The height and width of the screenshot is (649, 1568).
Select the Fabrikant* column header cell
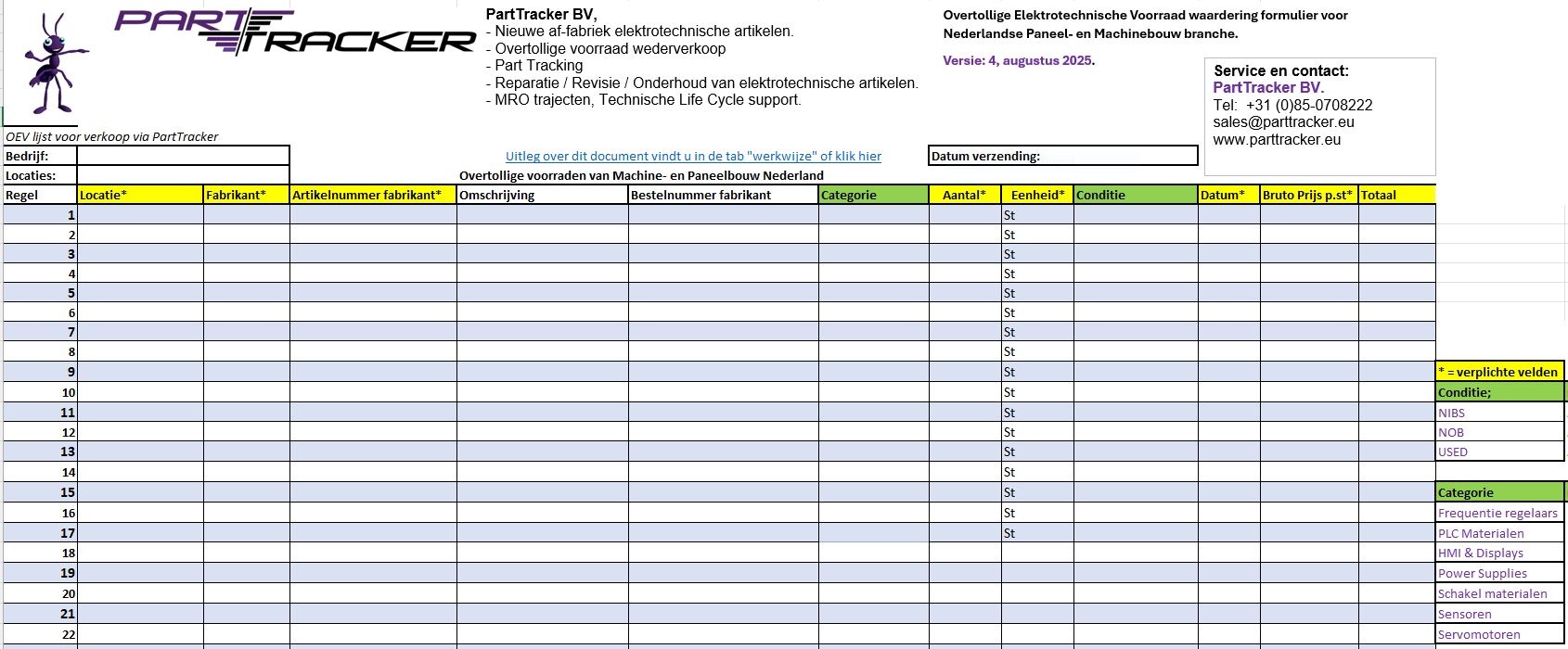point(246,195)
